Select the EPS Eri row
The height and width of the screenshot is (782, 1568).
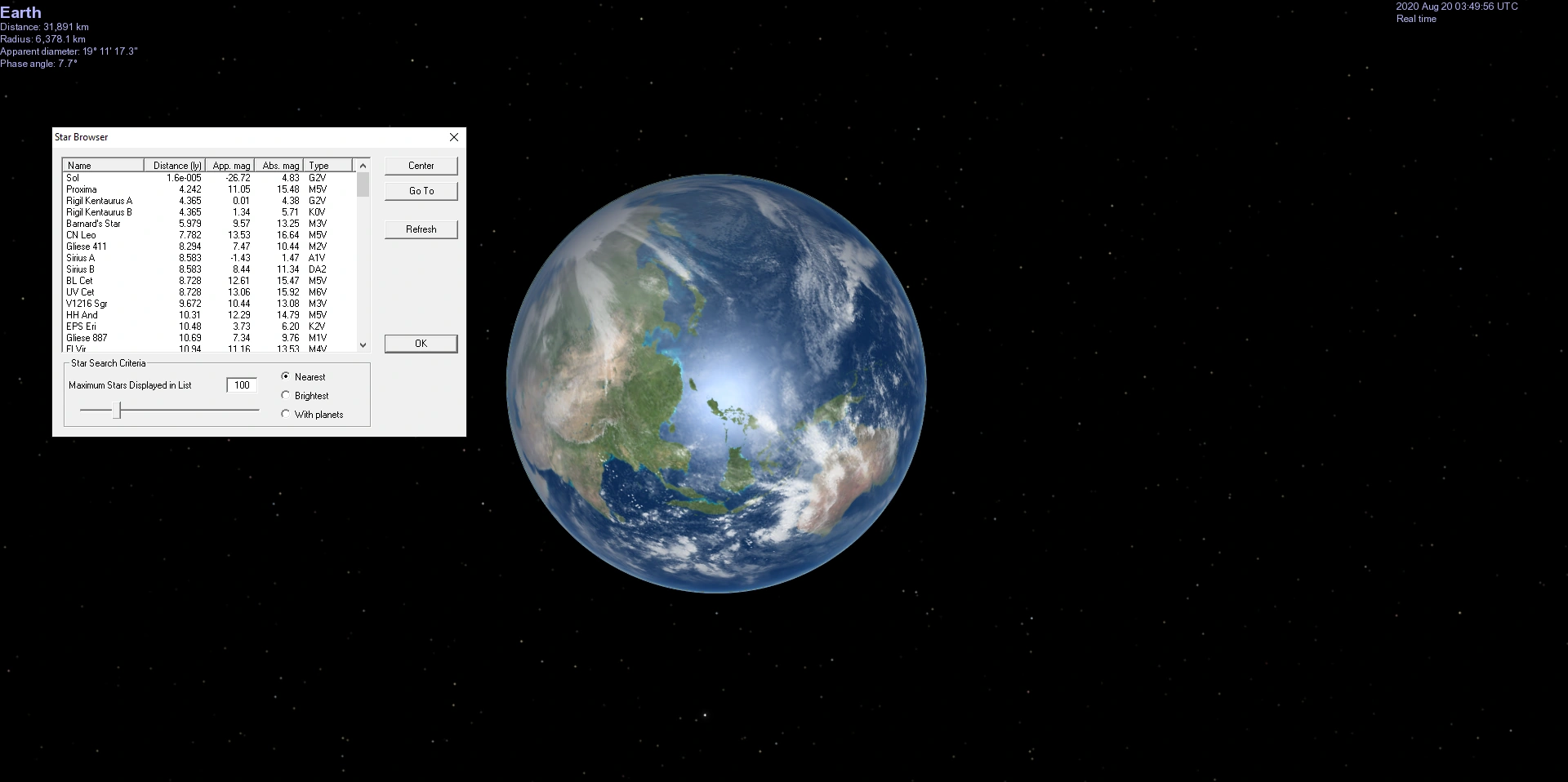[x=209, y=327]
